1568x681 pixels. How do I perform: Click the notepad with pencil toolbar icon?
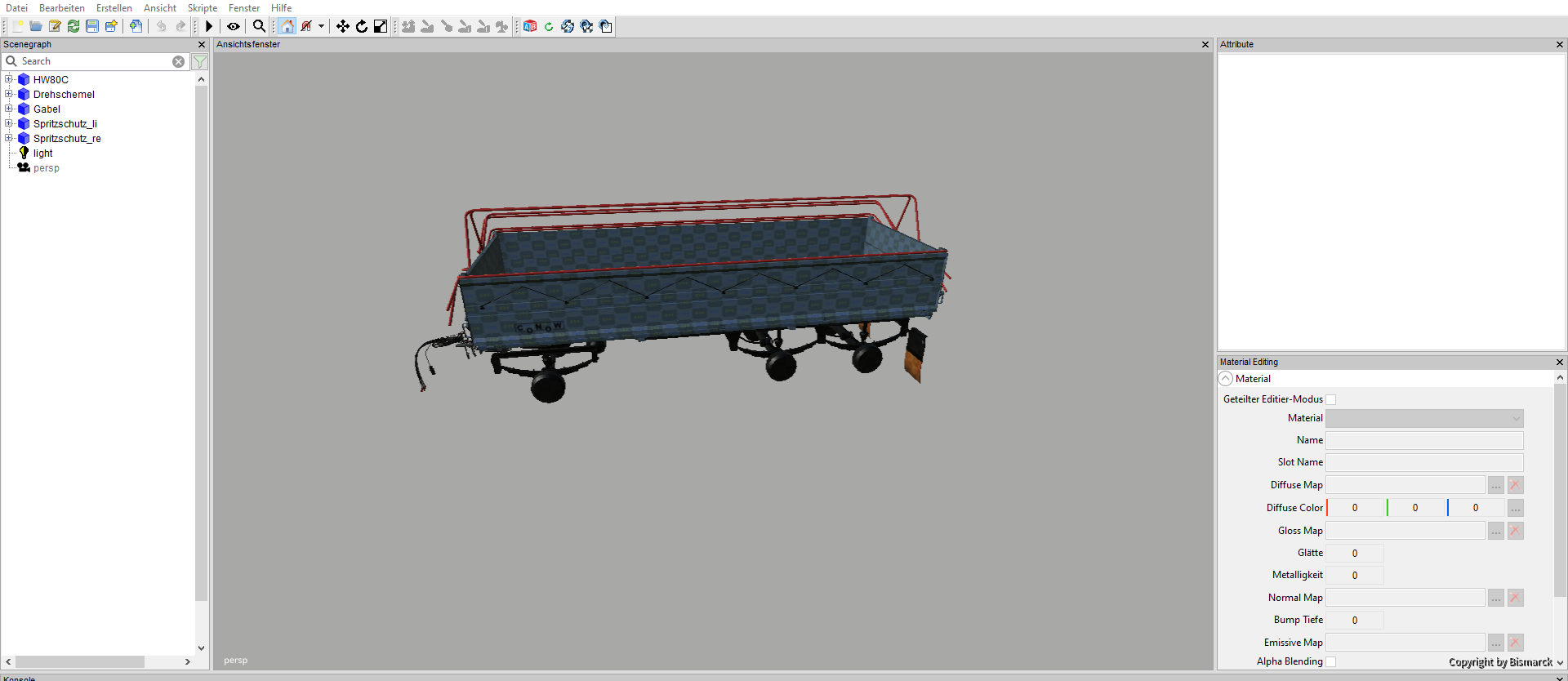click(55, 26)
